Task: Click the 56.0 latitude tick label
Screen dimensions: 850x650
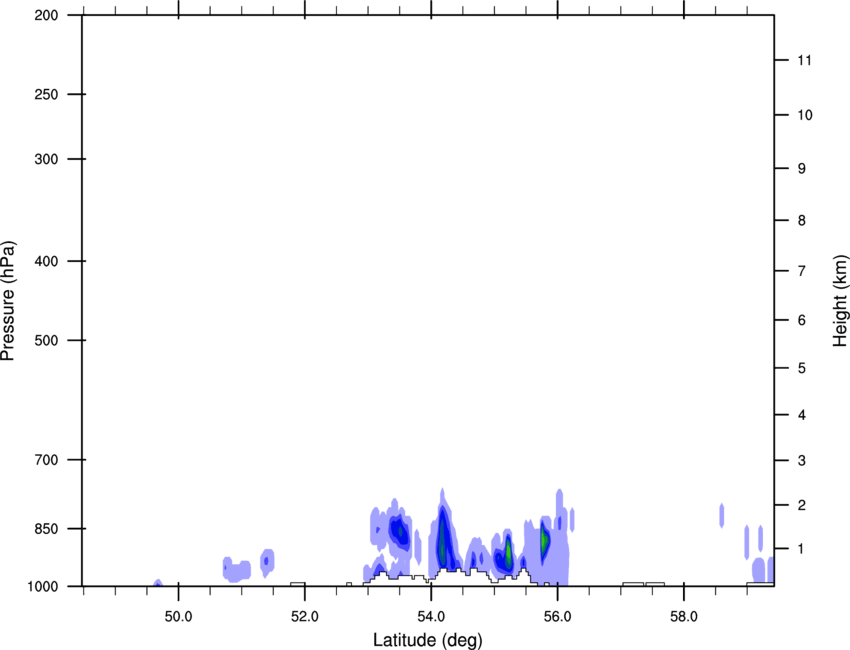Action: [558, 617]
